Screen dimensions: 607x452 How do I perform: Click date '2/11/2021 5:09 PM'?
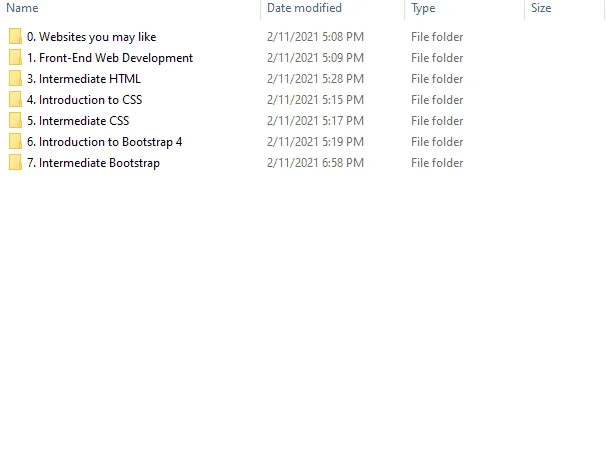(316, 58)
